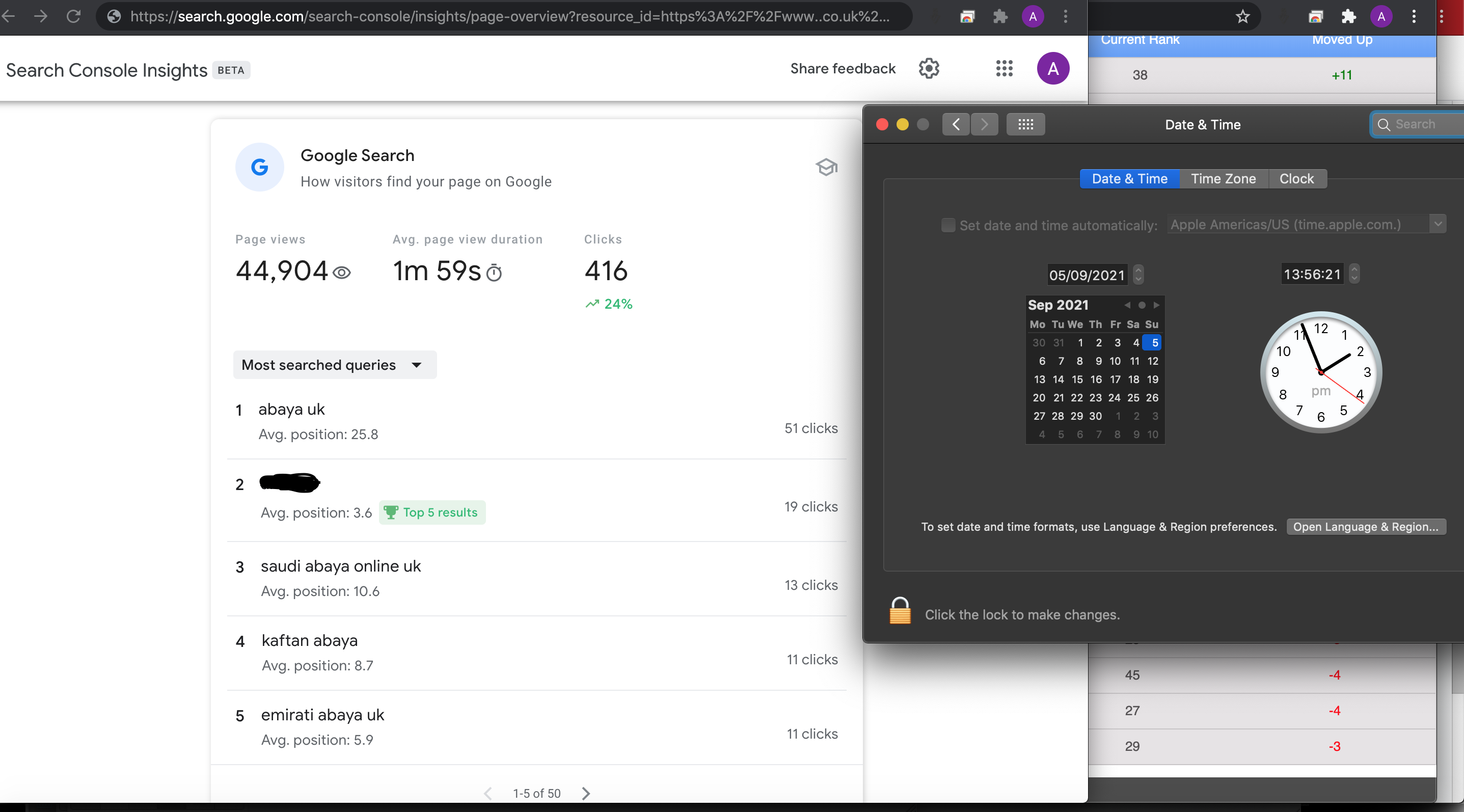
Task: Go forward in the Search Console browser tab
Action: pos(41,16)
